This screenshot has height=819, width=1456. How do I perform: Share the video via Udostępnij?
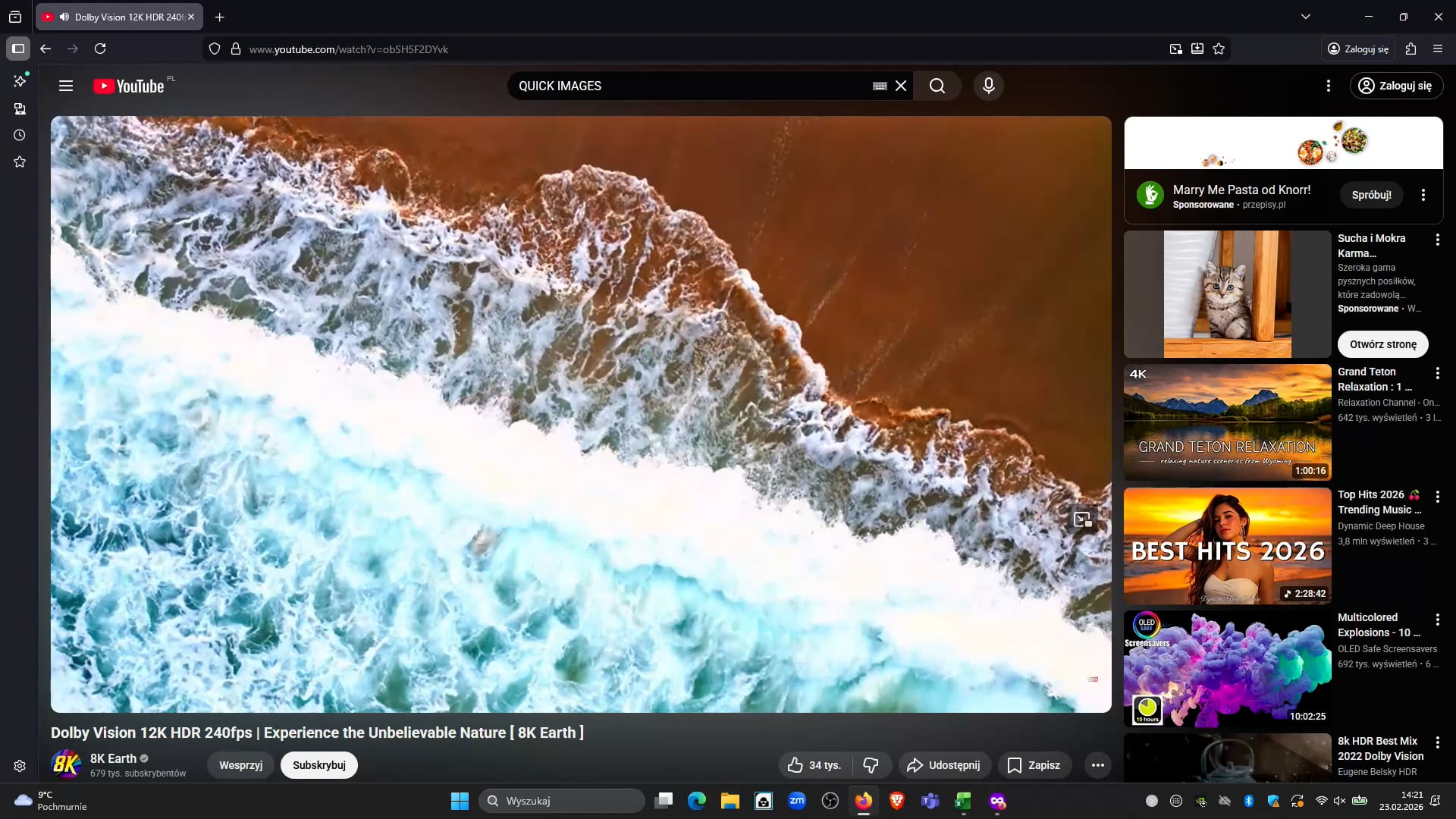point(944,765)
